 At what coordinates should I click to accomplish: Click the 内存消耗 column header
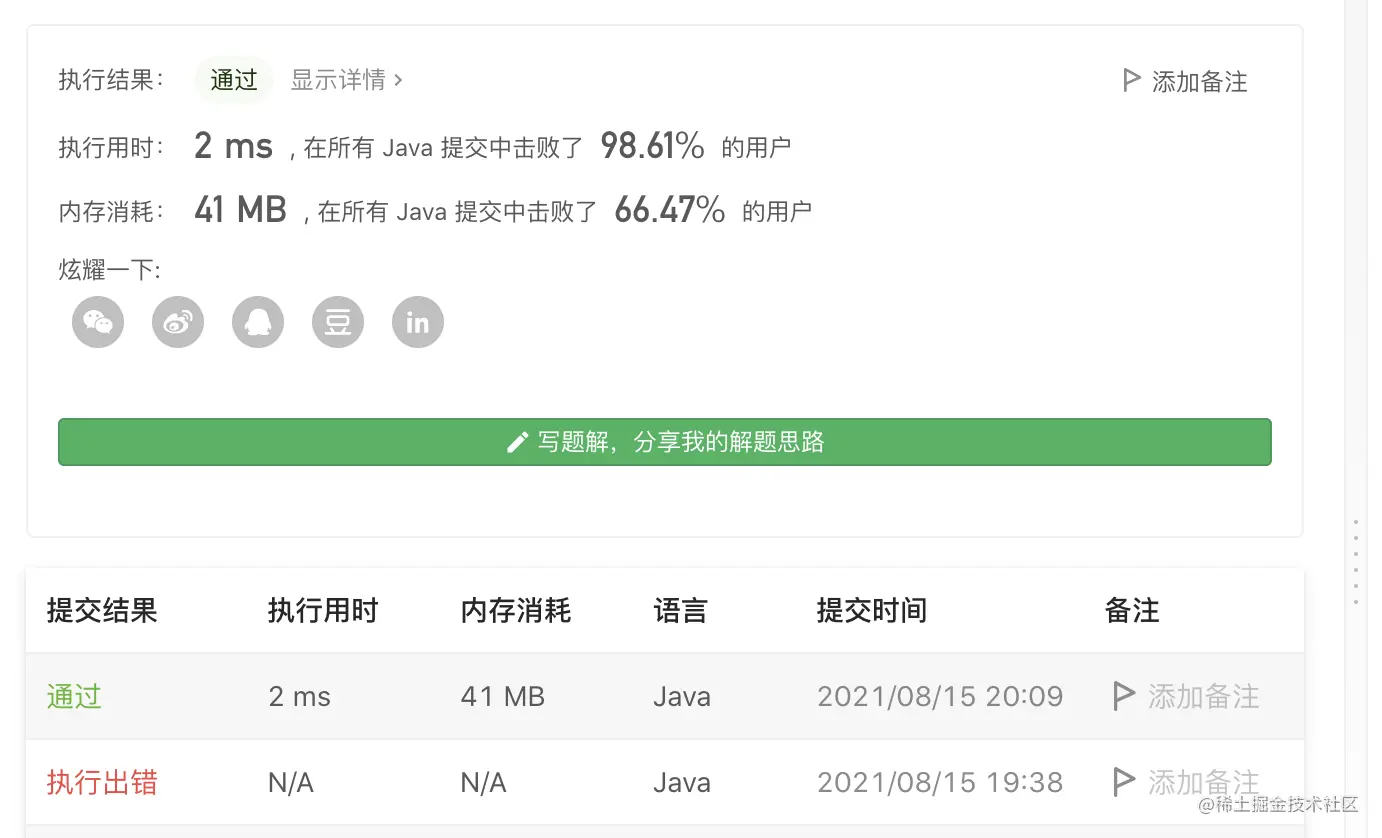tap(516, 611)
